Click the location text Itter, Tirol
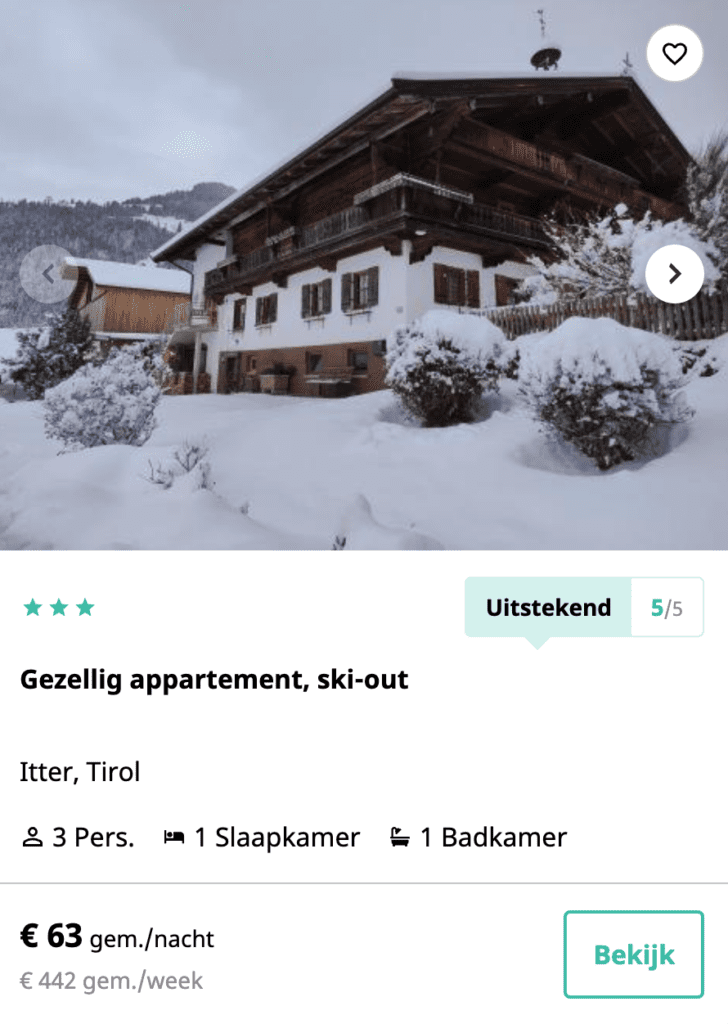This screenshot has height=1024, width=728. coord(80,772)
